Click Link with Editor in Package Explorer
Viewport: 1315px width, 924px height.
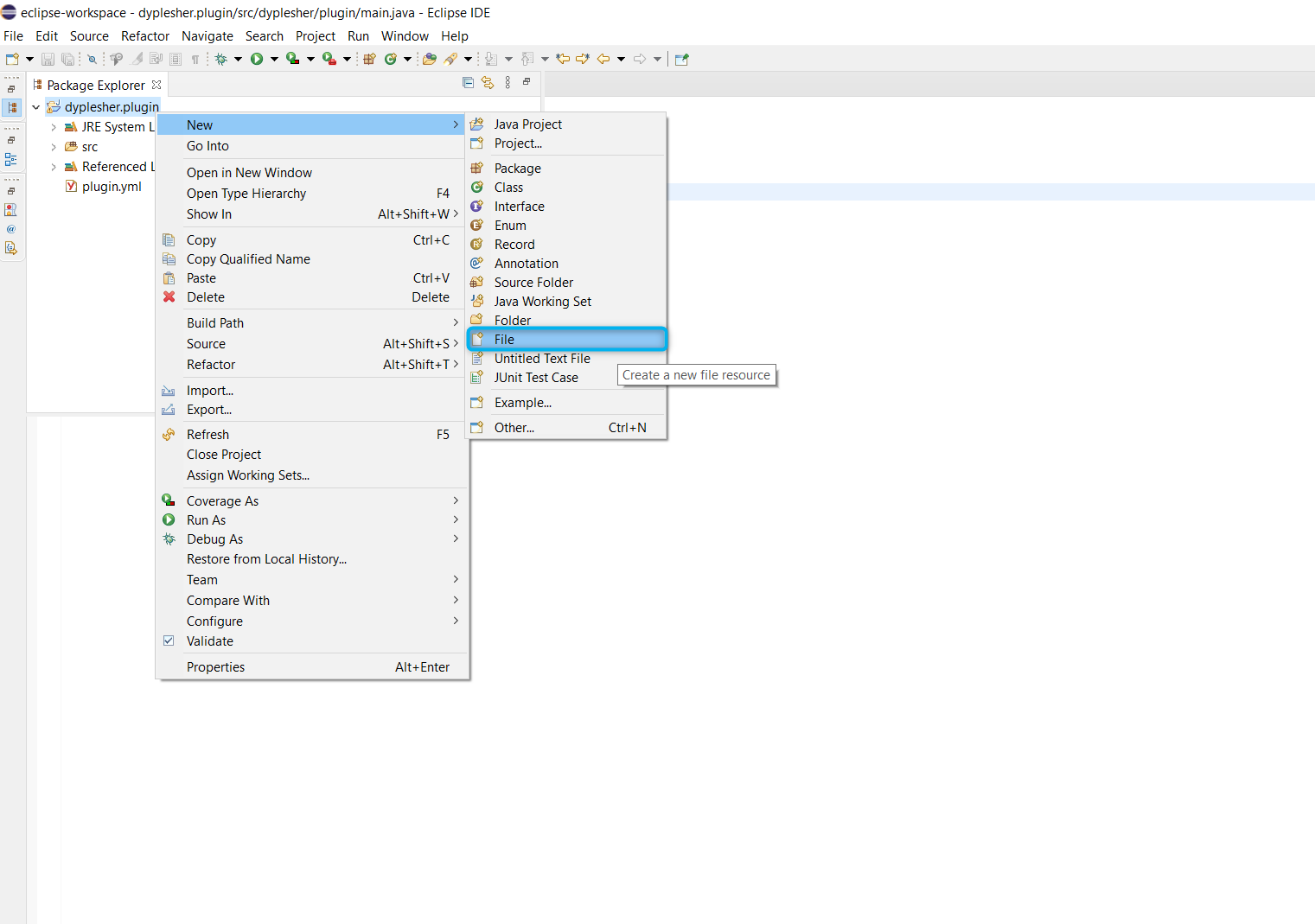488,83
